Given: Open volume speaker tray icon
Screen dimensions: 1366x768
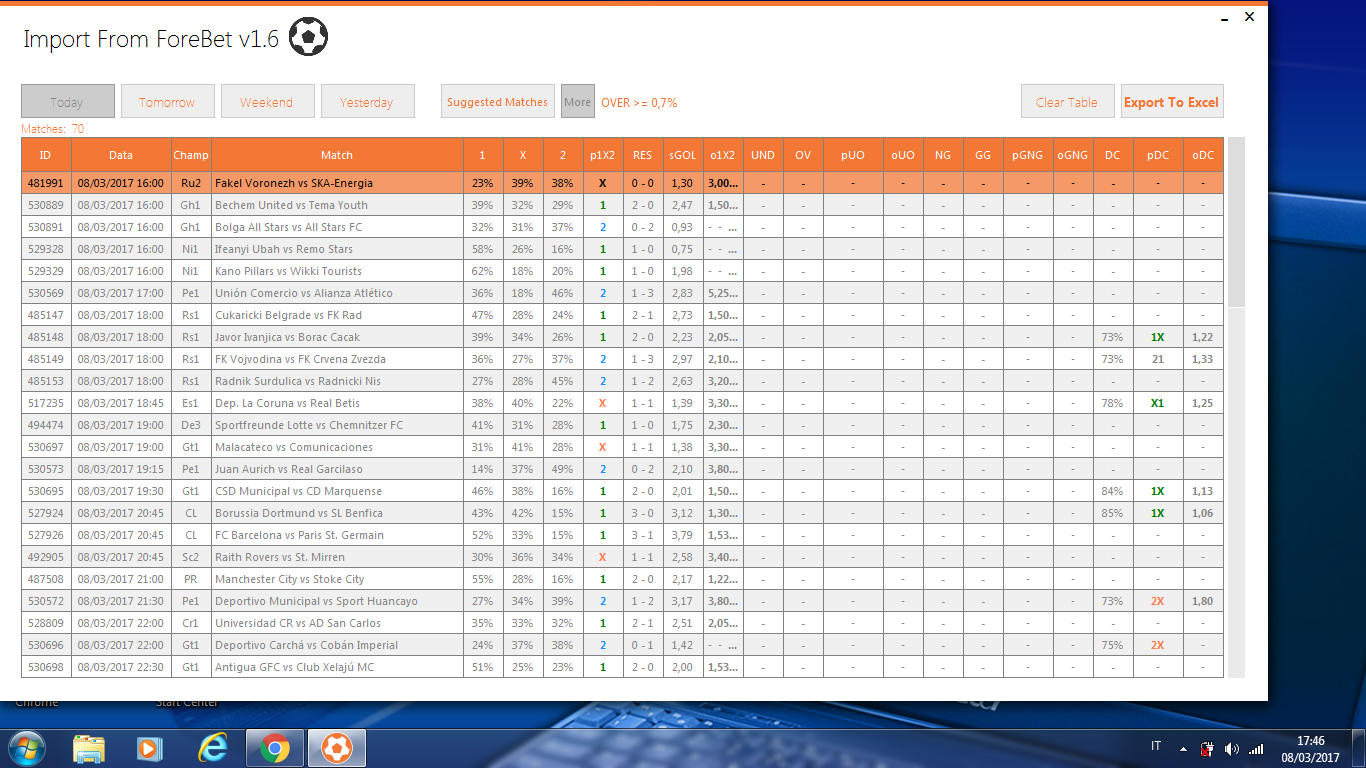Looking at the screenshot, I should click(1231, 748).
